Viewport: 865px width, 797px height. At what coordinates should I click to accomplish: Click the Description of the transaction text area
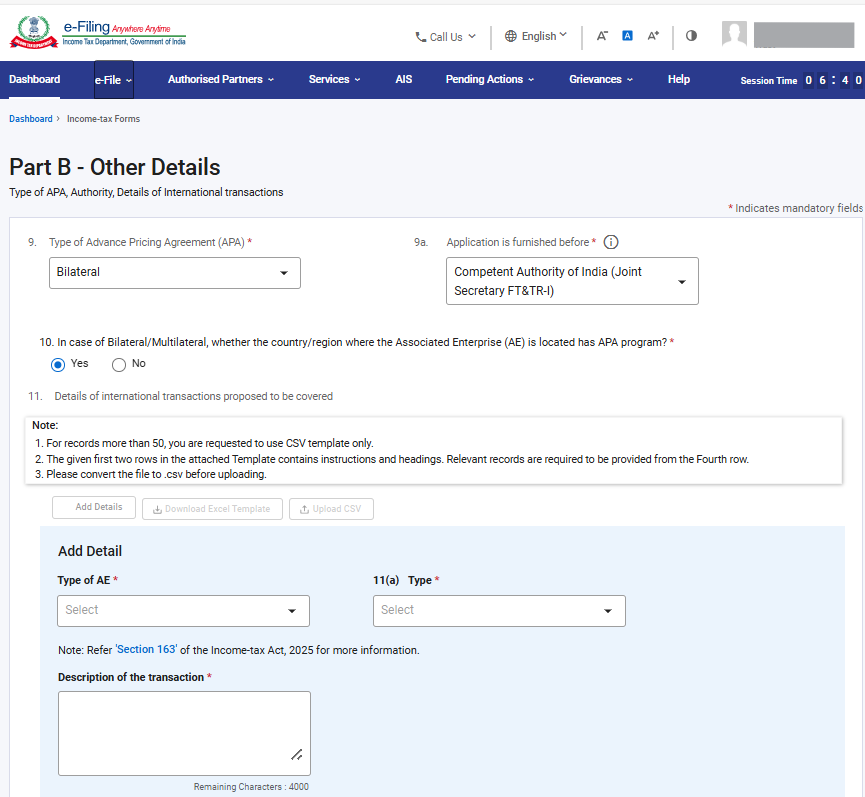pyautogui.click(x=184, y=734)
